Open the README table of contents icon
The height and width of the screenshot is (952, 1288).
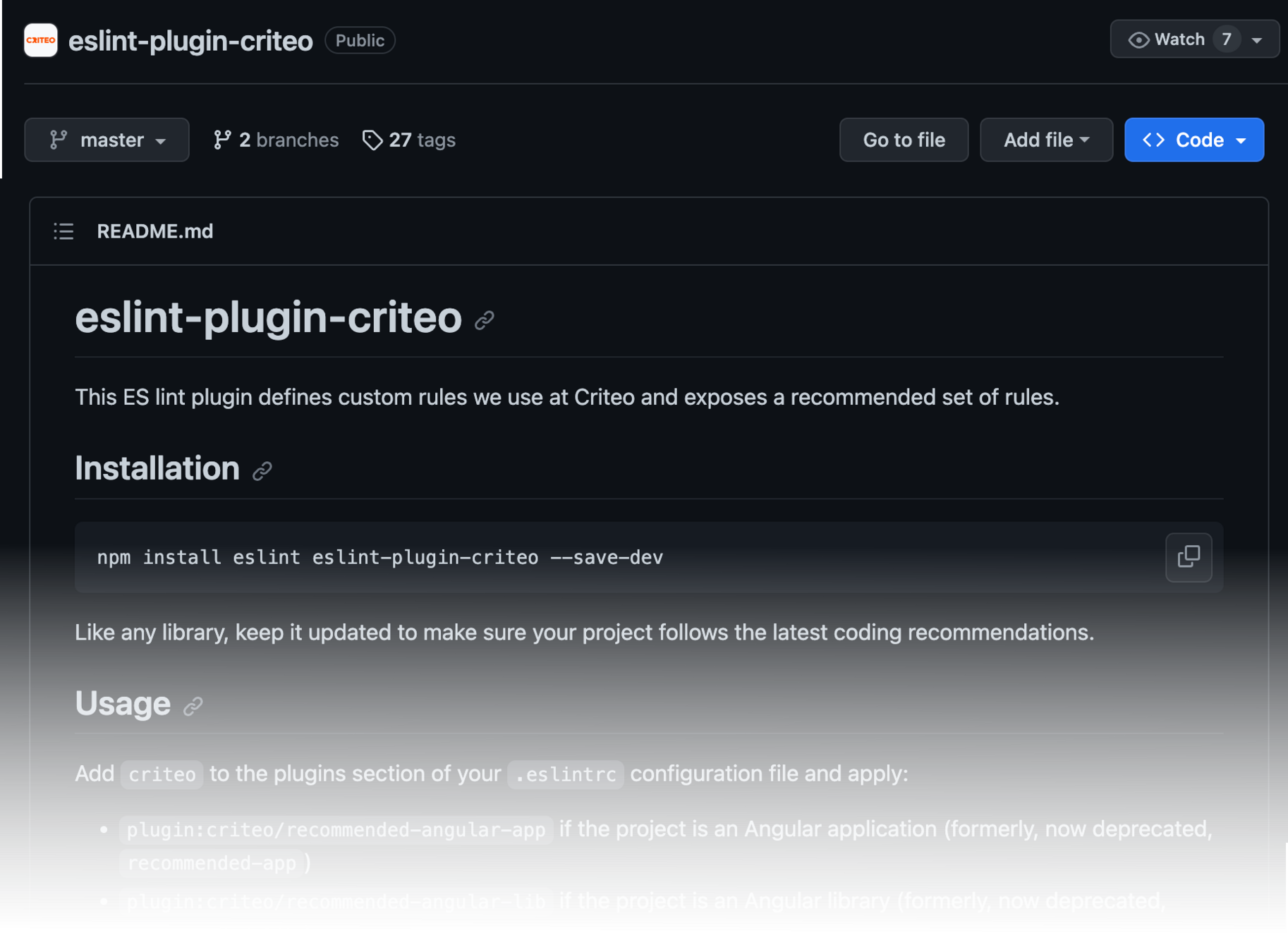point(63,231)
